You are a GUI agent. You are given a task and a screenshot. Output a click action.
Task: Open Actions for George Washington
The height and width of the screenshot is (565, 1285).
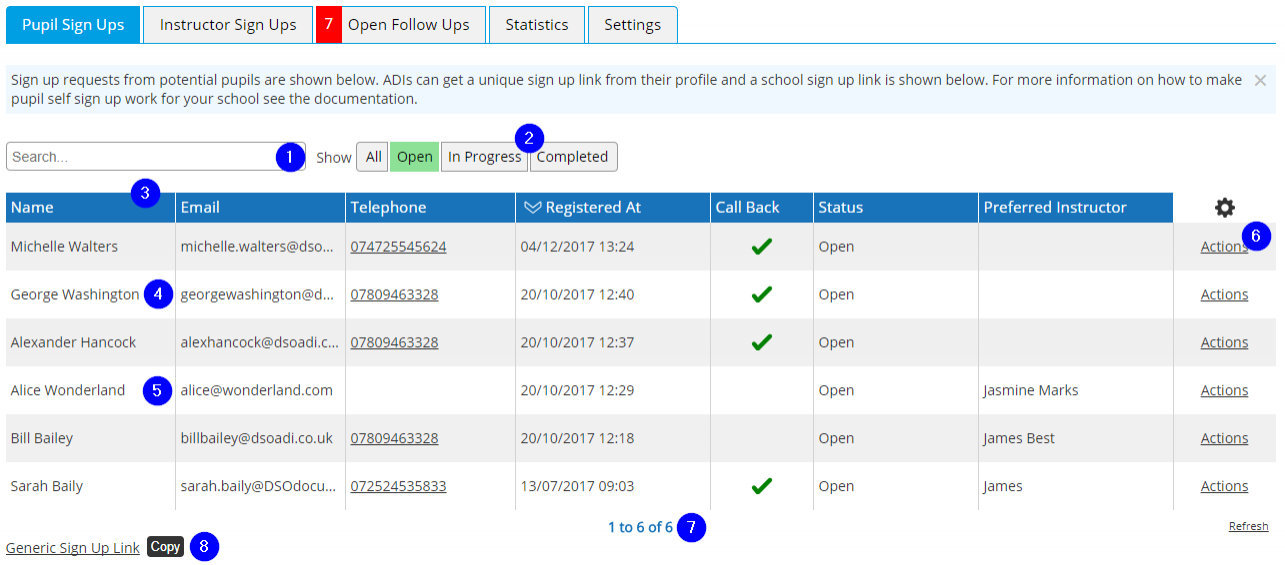1224,294
